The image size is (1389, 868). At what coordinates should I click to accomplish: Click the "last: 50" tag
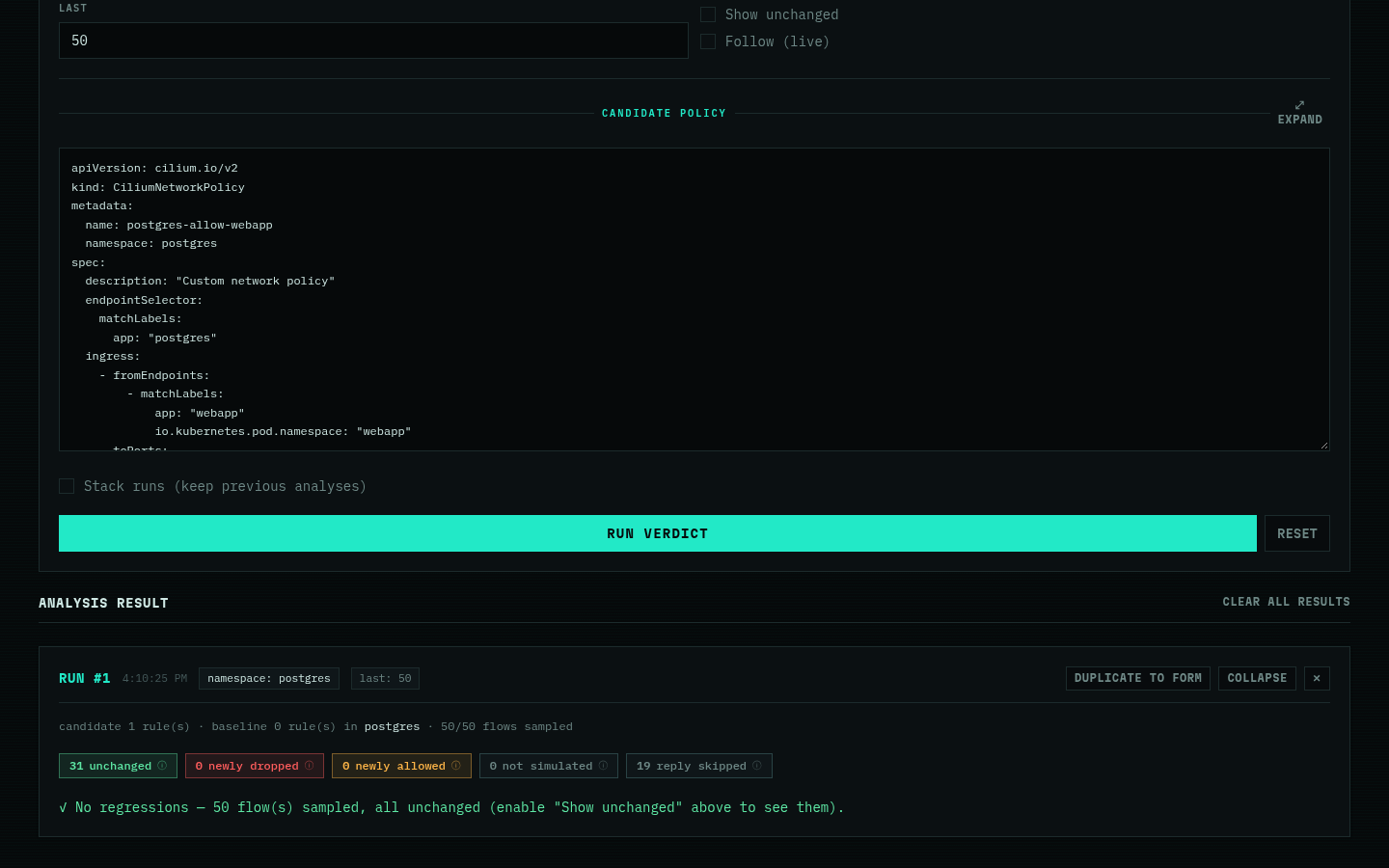click(x=385, y=679)
